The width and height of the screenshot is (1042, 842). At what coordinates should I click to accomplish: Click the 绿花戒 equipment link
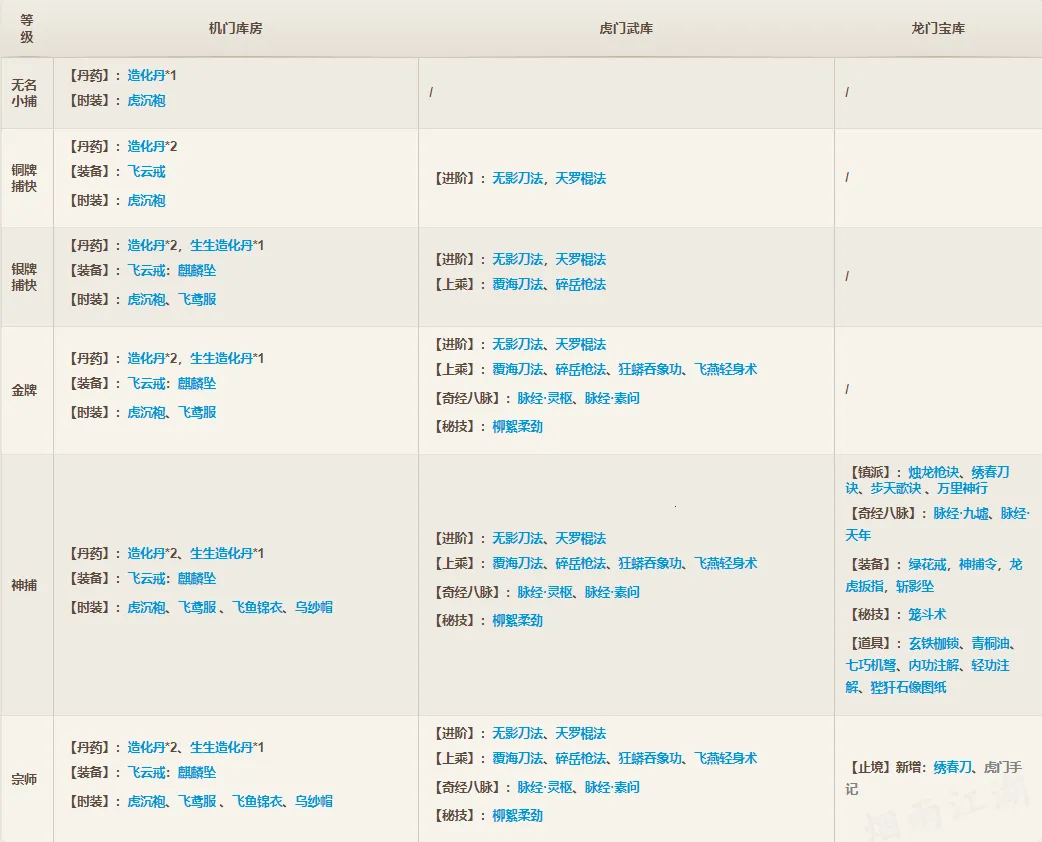pos(929,565)
